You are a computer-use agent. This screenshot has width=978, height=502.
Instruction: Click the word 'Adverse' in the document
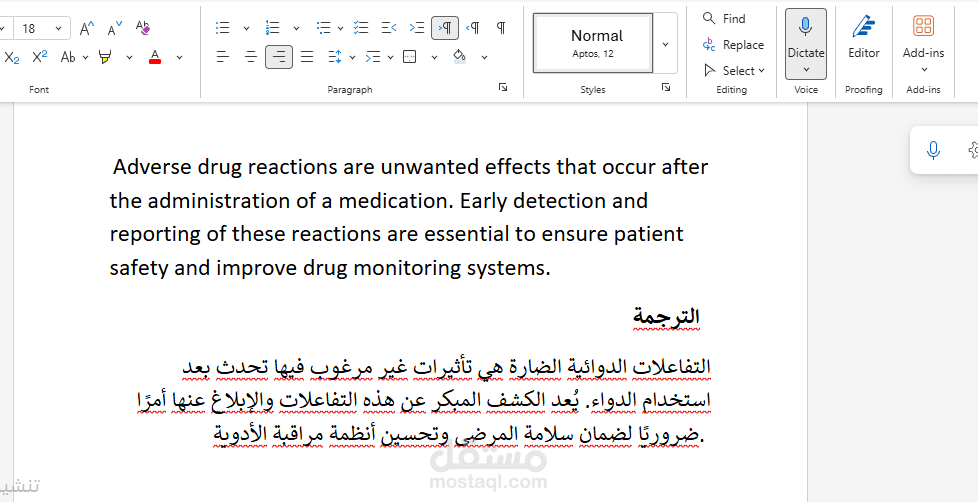coord(153,167)
